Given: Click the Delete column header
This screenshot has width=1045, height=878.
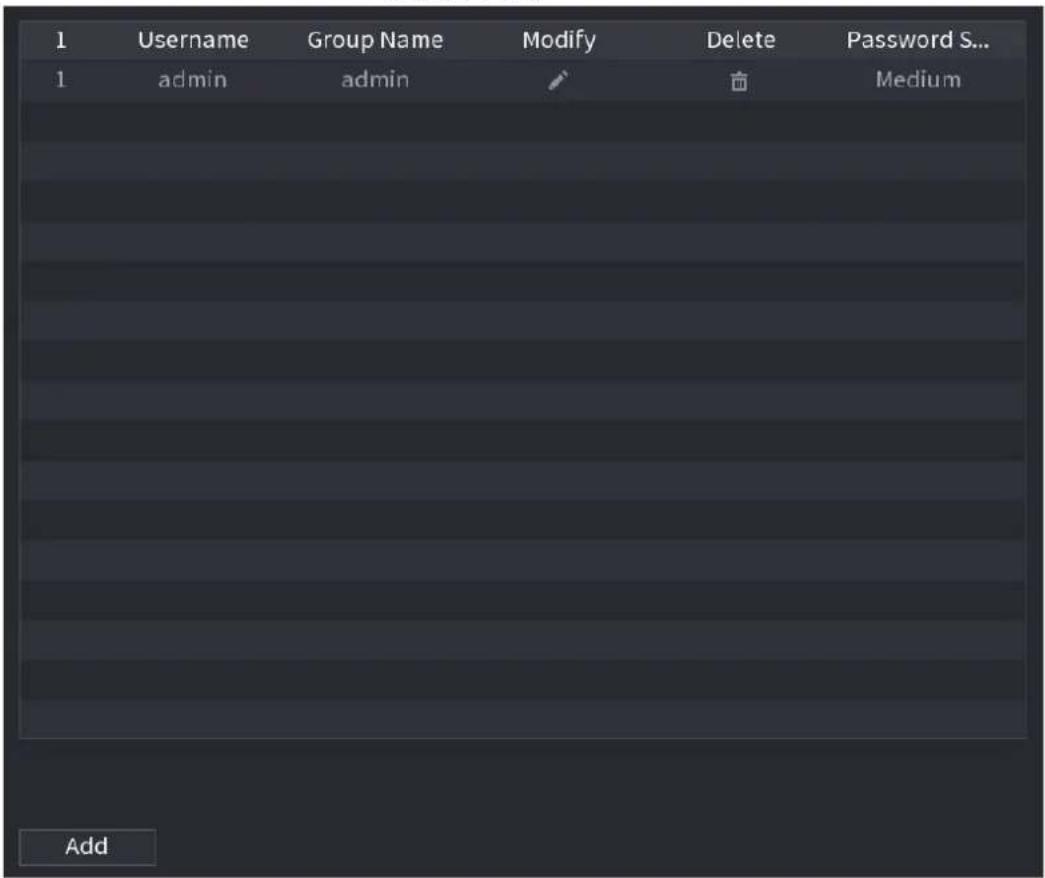Looking at the screenshot, I should (740, 40).
